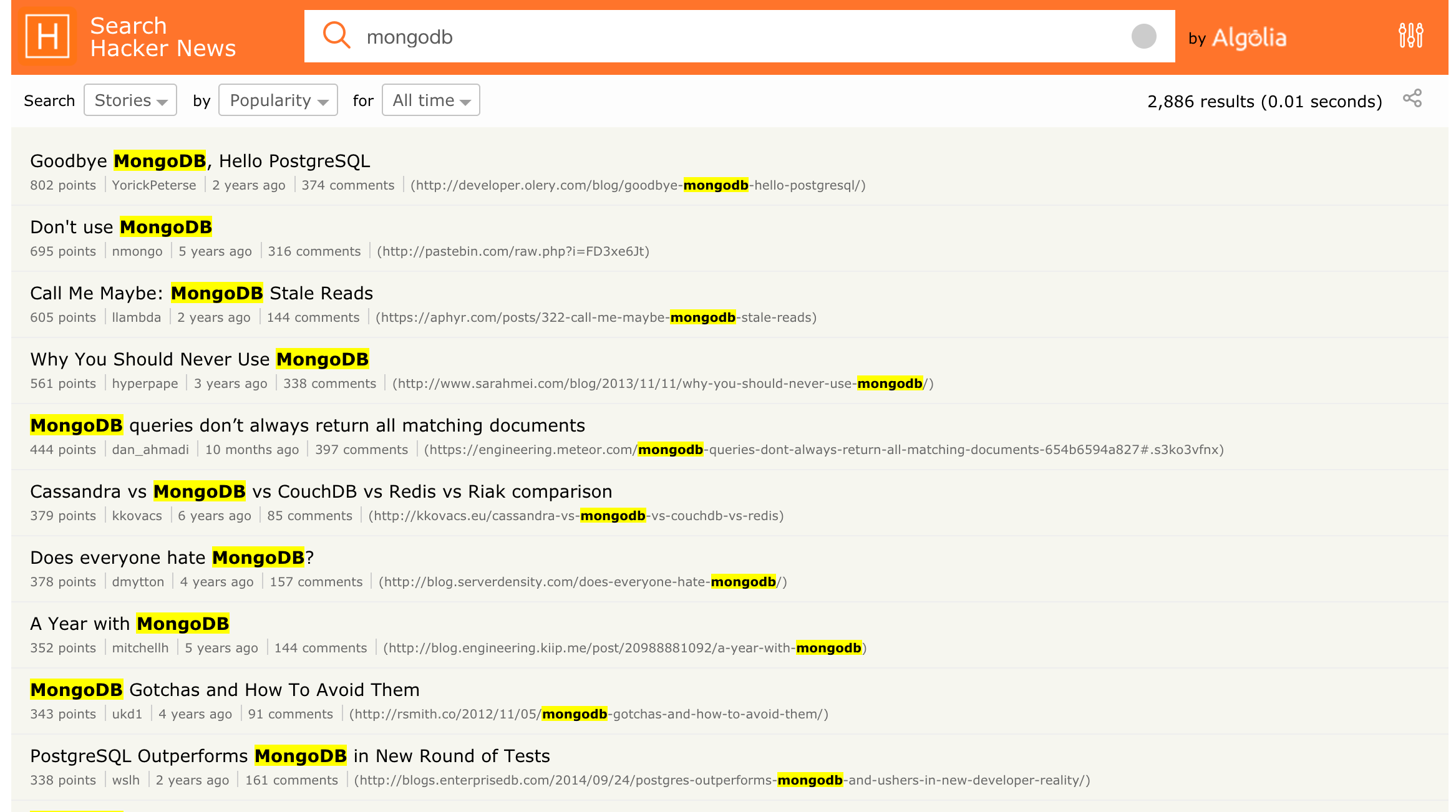View 397 comments on Meteor story
Viewport: 1456px width, 812px height.
tap(361, 450)
